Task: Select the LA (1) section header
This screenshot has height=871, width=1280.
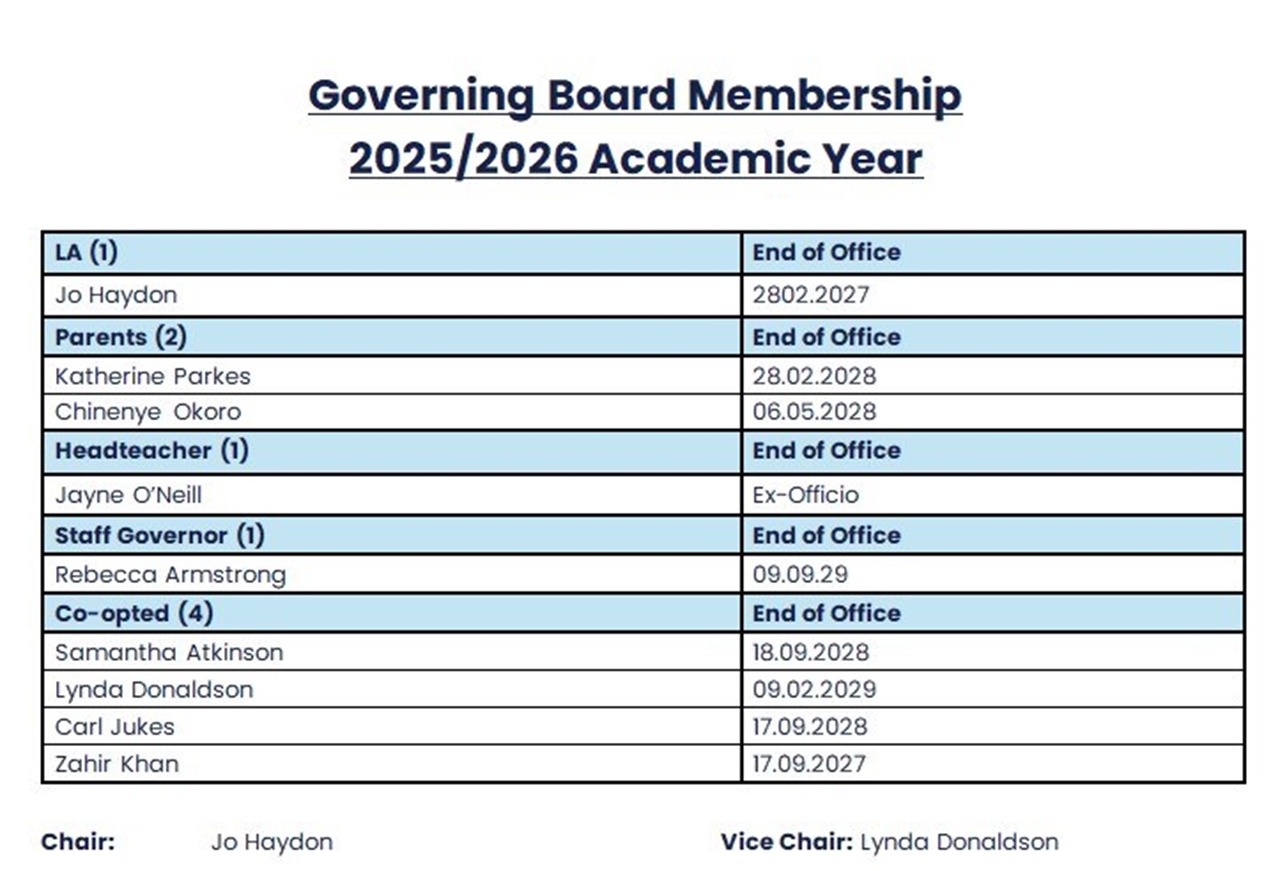Action: point(86,253)
